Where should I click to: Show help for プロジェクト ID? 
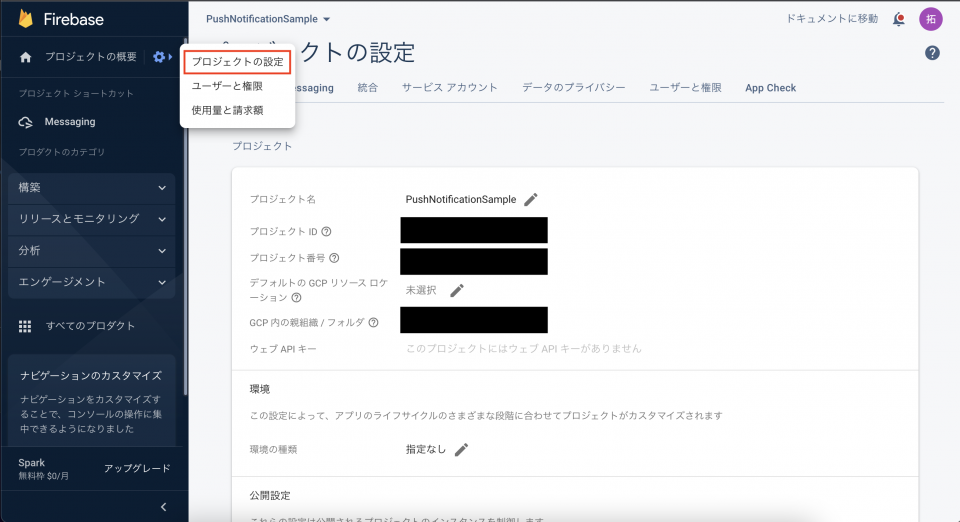coord(326,231)
